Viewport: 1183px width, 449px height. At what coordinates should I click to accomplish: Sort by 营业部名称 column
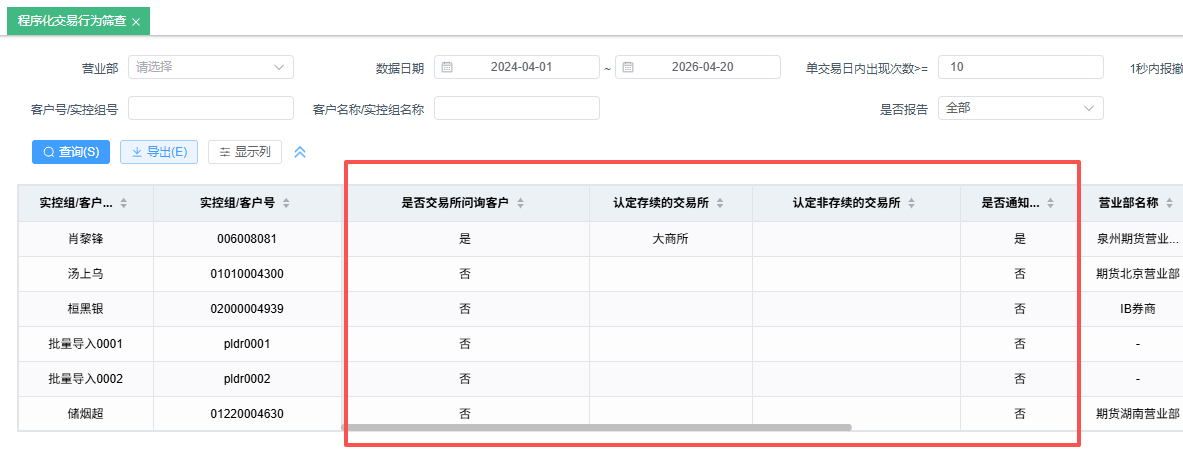click(1169, 203)
